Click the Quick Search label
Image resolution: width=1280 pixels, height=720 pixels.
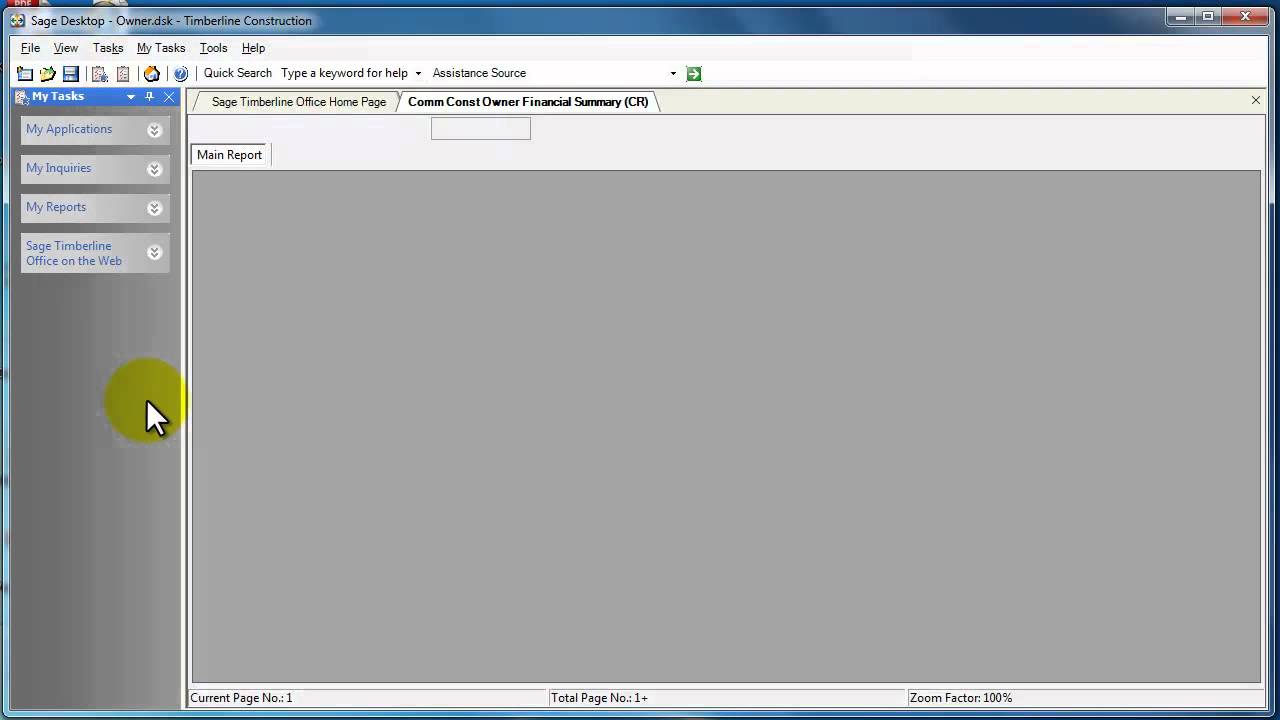(238, 73)
